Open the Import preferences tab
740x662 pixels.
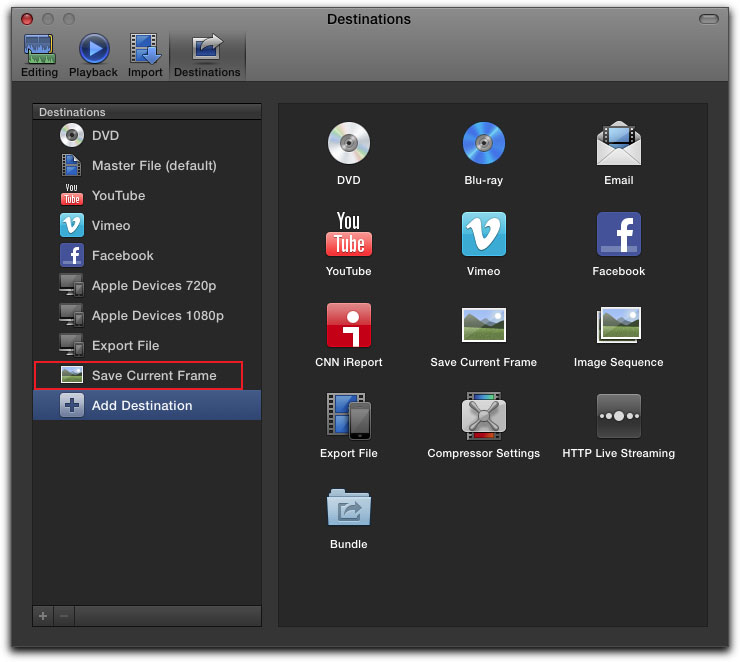pos(145,55)
